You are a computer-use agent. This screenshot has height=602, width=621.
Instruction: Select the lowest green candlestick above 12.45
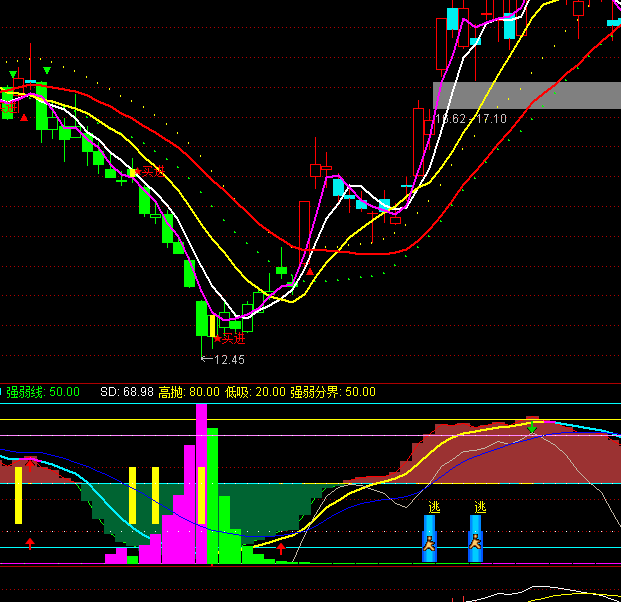202,320
